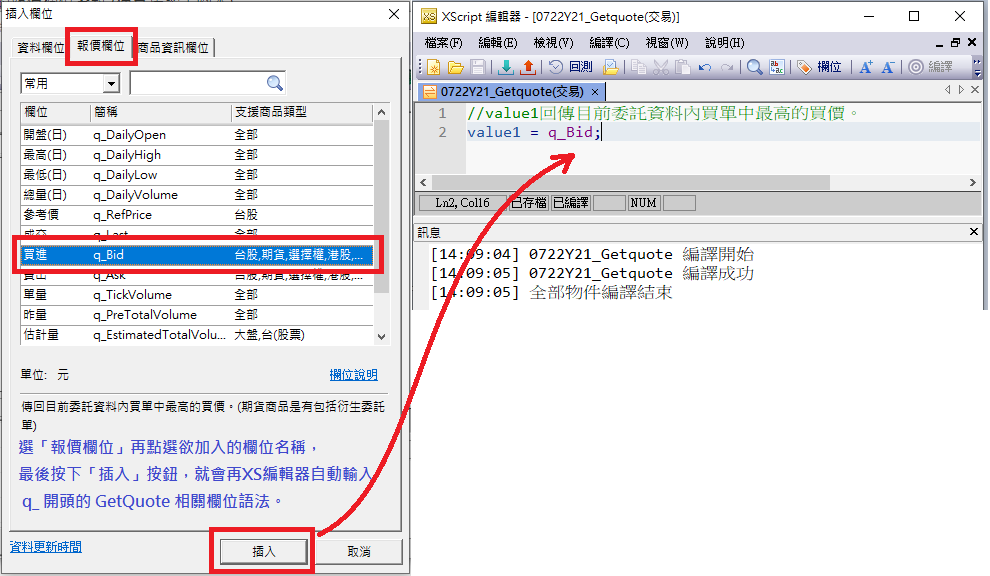Click the open folder toolbar icon
The width and height of the screenshot is (990, 576).
click(455, 67)
